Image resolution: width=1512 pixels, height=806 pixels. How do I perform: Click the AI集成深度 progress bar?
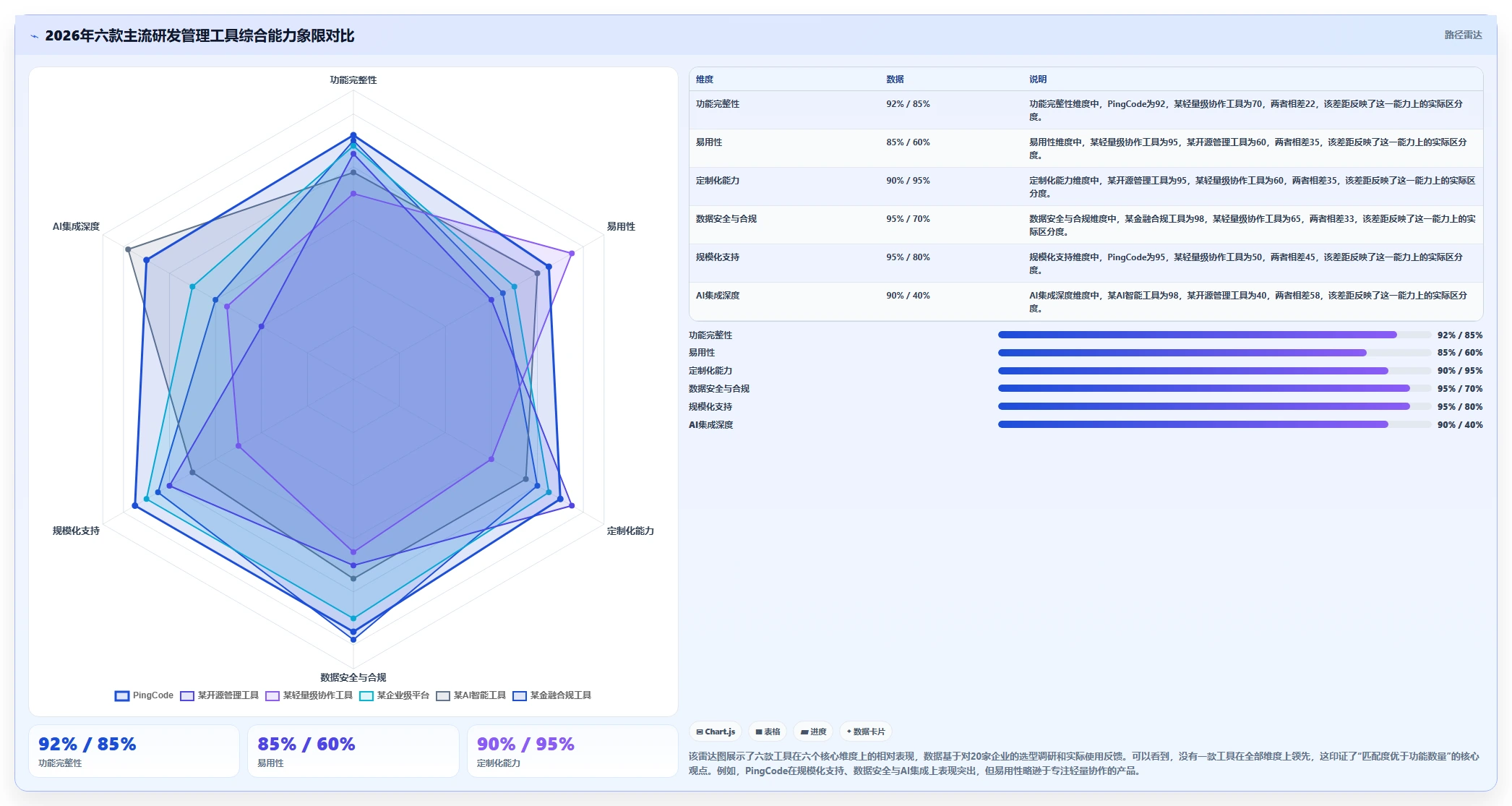click(x=1214, y=424)
